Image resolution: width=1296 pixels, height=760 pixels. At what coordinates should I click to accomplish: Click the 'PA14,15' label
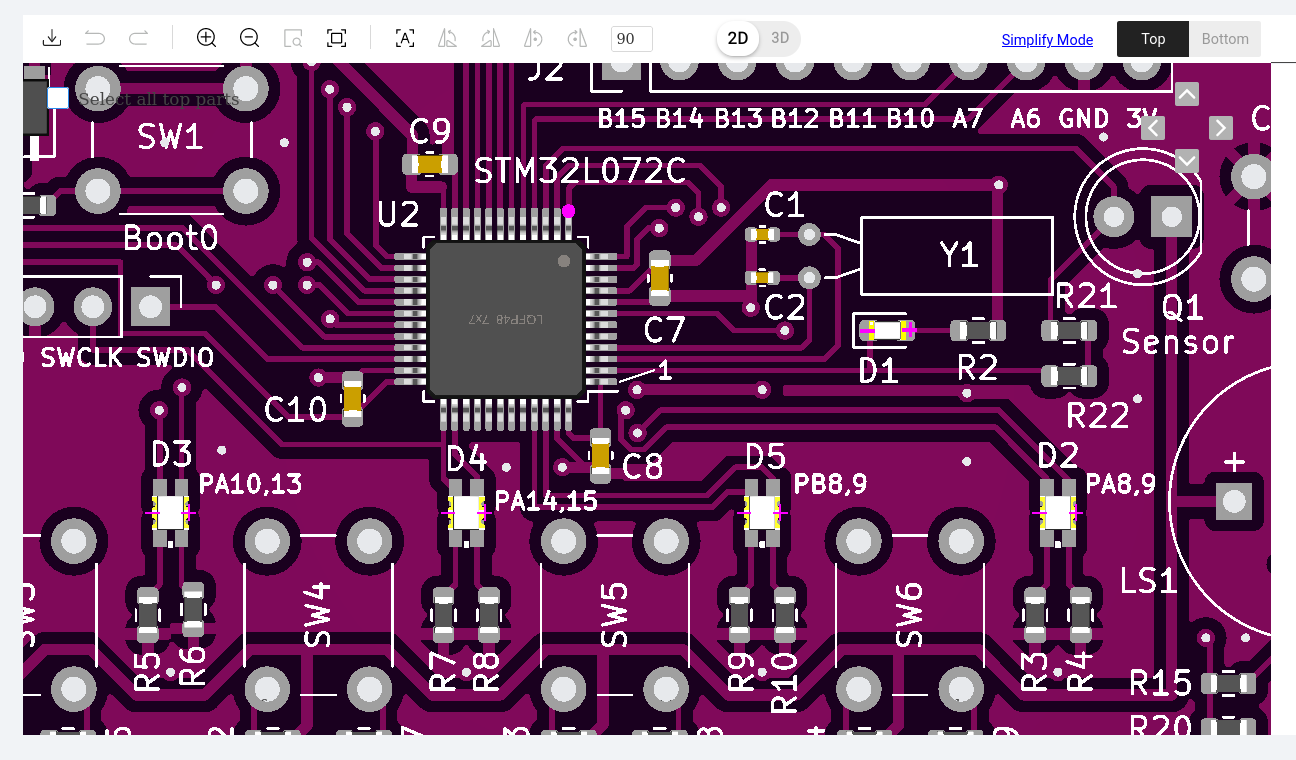(x=547, y=500)
